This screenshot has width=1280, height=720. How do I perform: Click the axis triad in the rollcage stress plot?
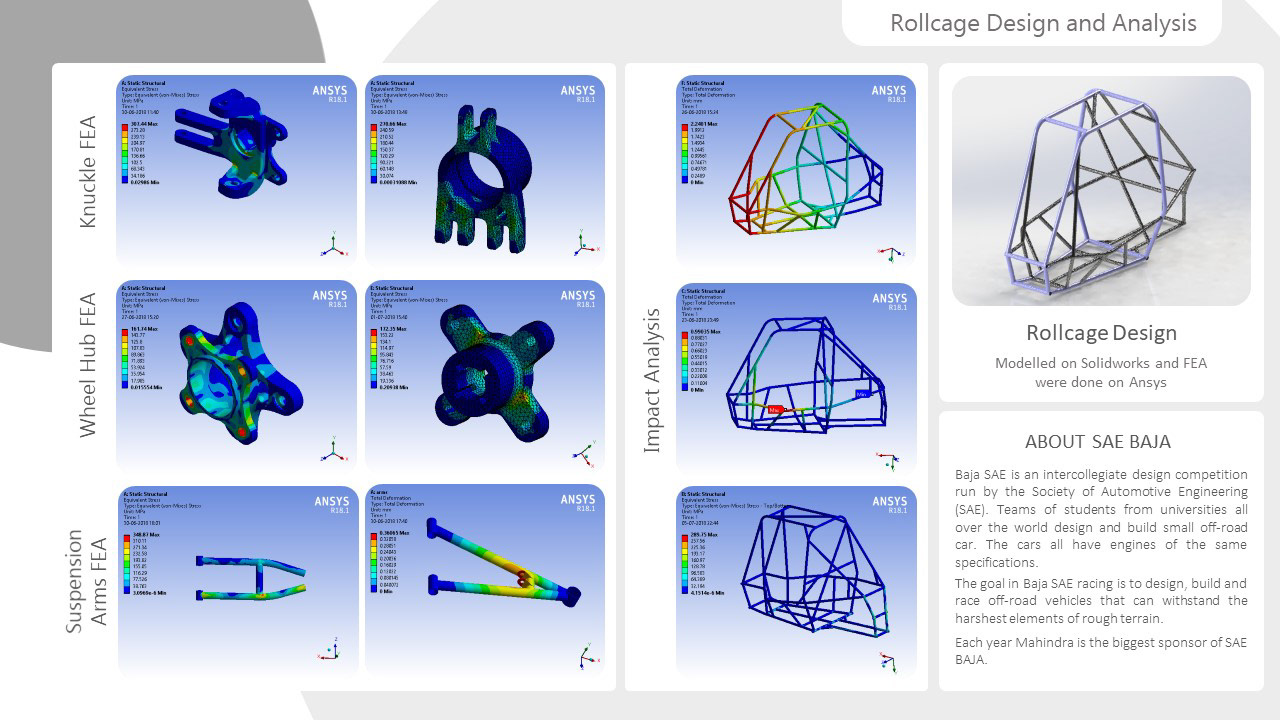pyautogui.click(x=888, y=664)
